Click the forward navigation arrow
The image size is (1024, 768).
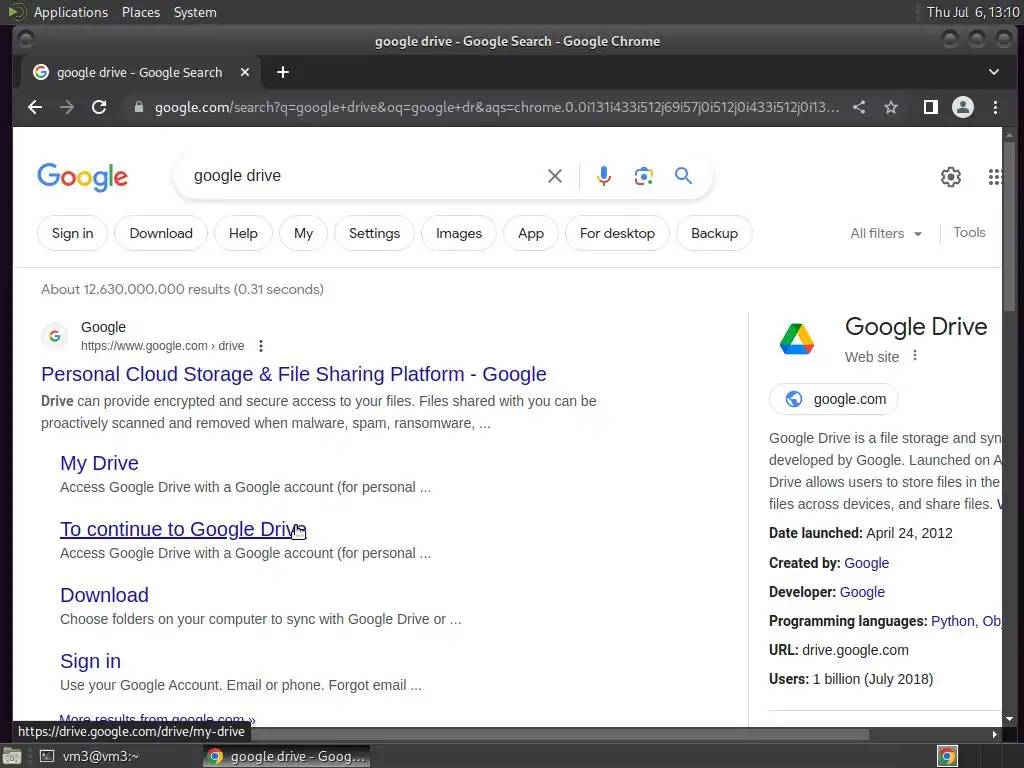click(x=67, y=107)
